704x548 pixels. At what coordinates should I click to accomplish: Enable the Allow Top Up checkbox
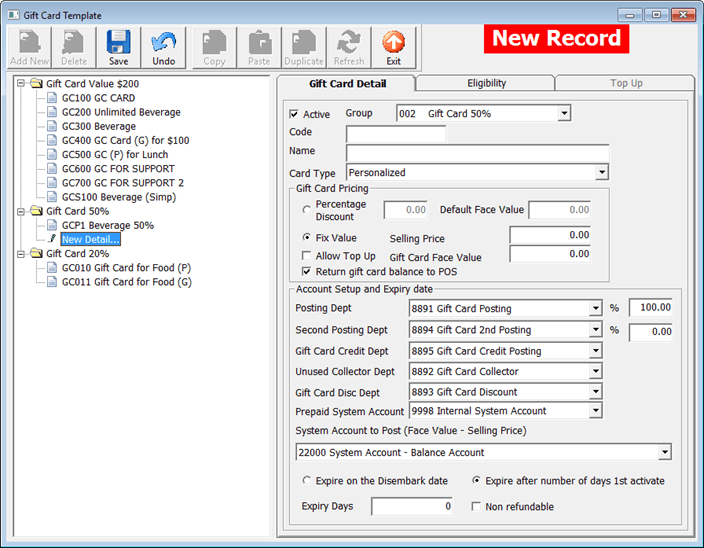coord(307,256)
